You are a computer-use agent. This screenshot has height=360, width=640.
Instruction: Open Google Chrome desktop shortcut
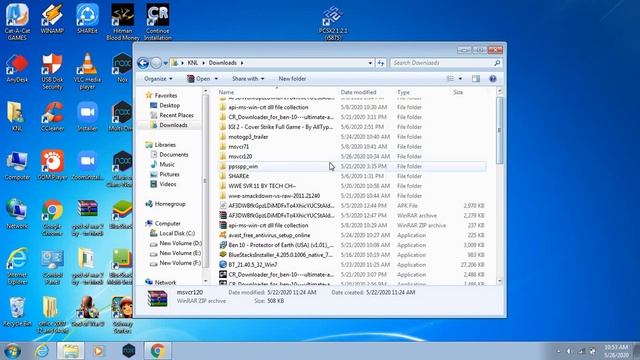click(x=52, y=218)
